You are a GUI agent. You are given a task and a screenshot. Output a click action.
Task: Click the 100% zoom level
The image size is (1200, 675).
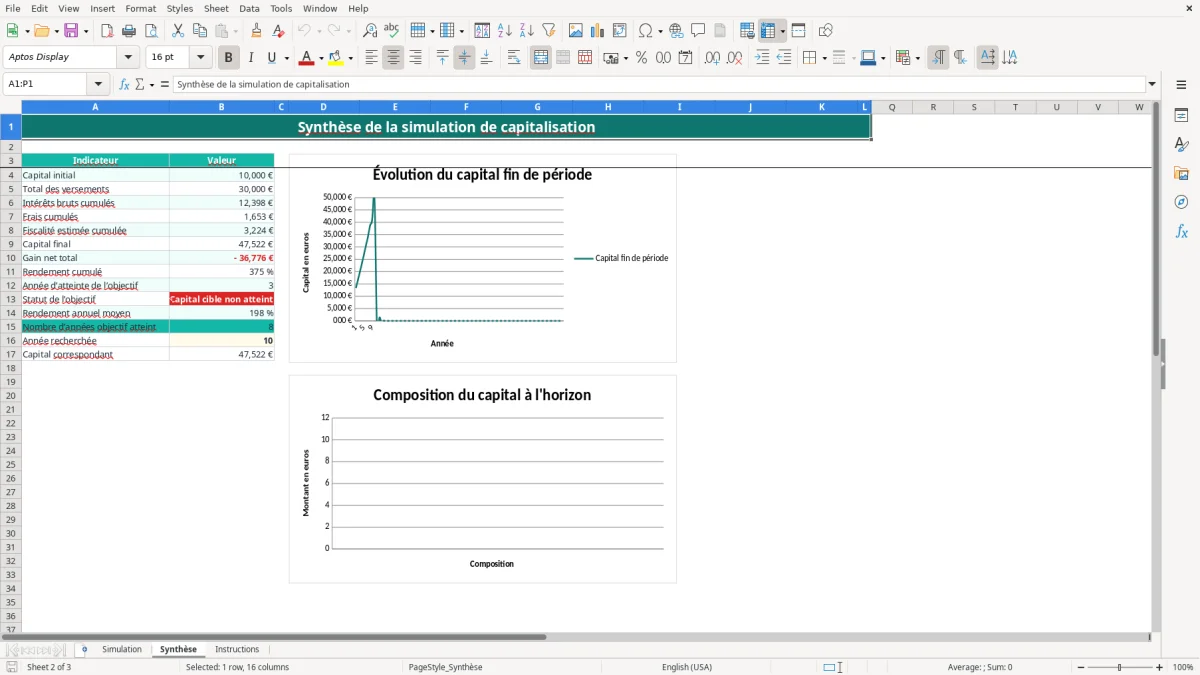pyautogui.click(x=1183, y=667)
